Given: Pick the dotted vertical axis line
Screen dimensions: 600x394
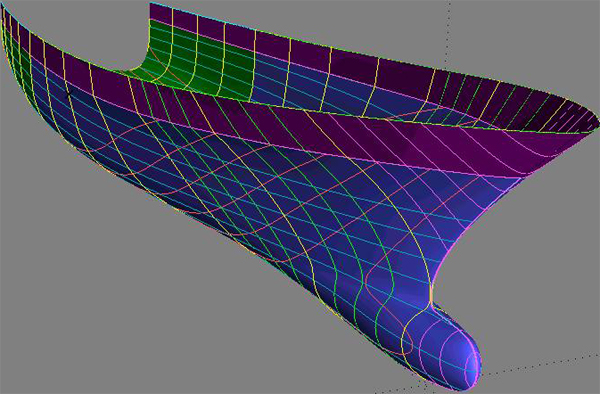Looking at the screenshot, I should [447, 31].
